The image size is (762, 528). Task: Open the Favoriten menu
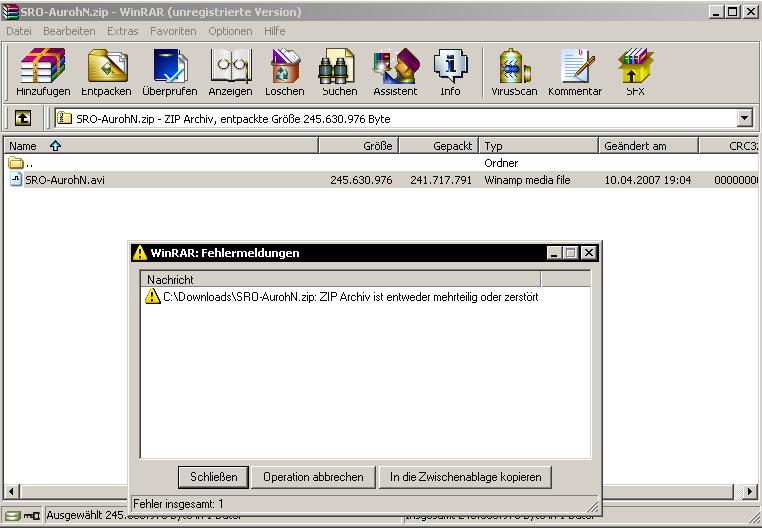point(173,31)
